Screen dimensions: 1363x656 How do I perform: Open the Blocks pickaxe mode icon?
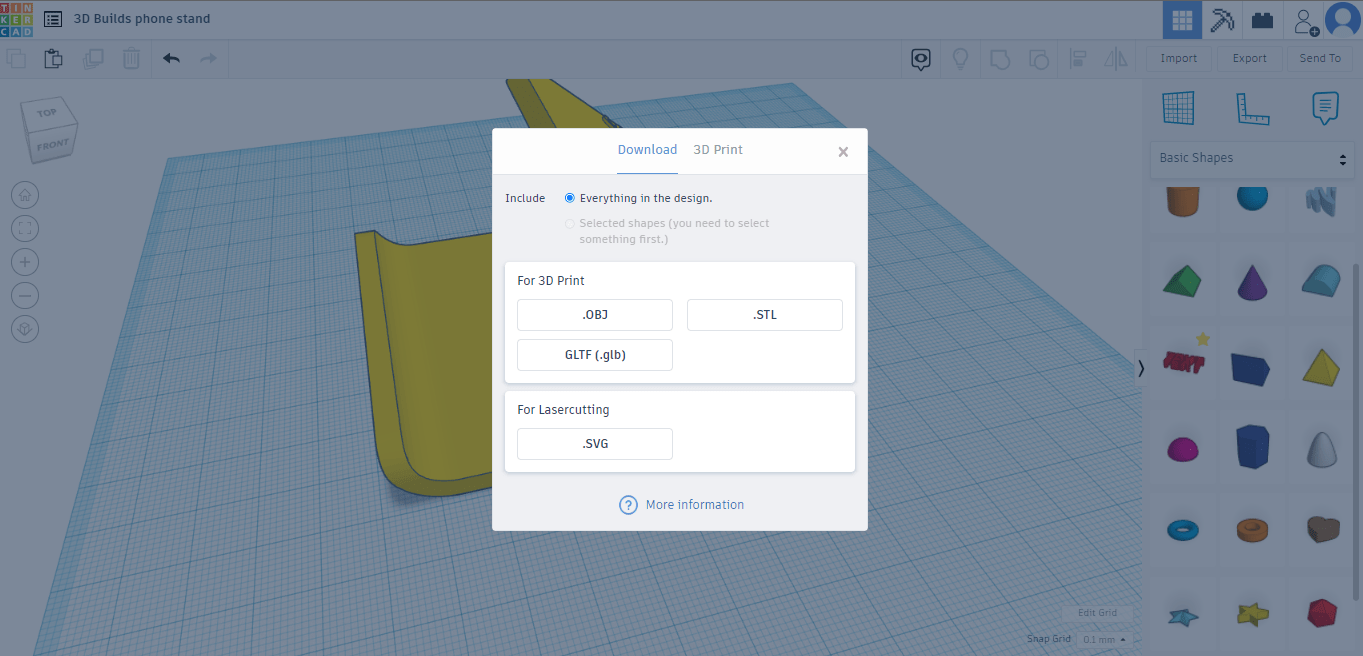[x=1222, y=20]
